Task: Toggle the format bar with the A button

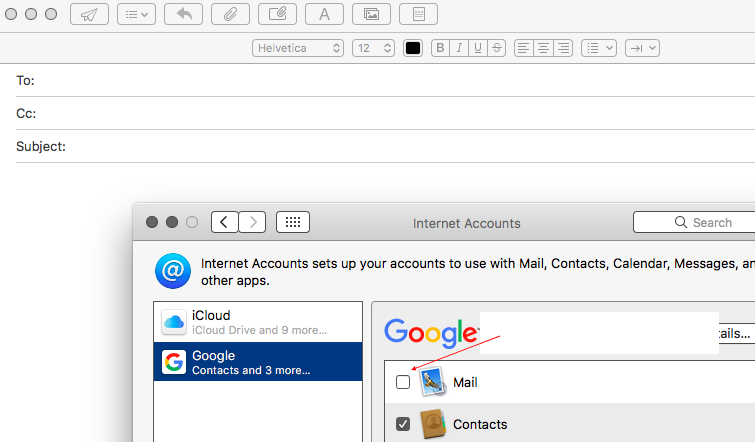Action: pos(325,14)
